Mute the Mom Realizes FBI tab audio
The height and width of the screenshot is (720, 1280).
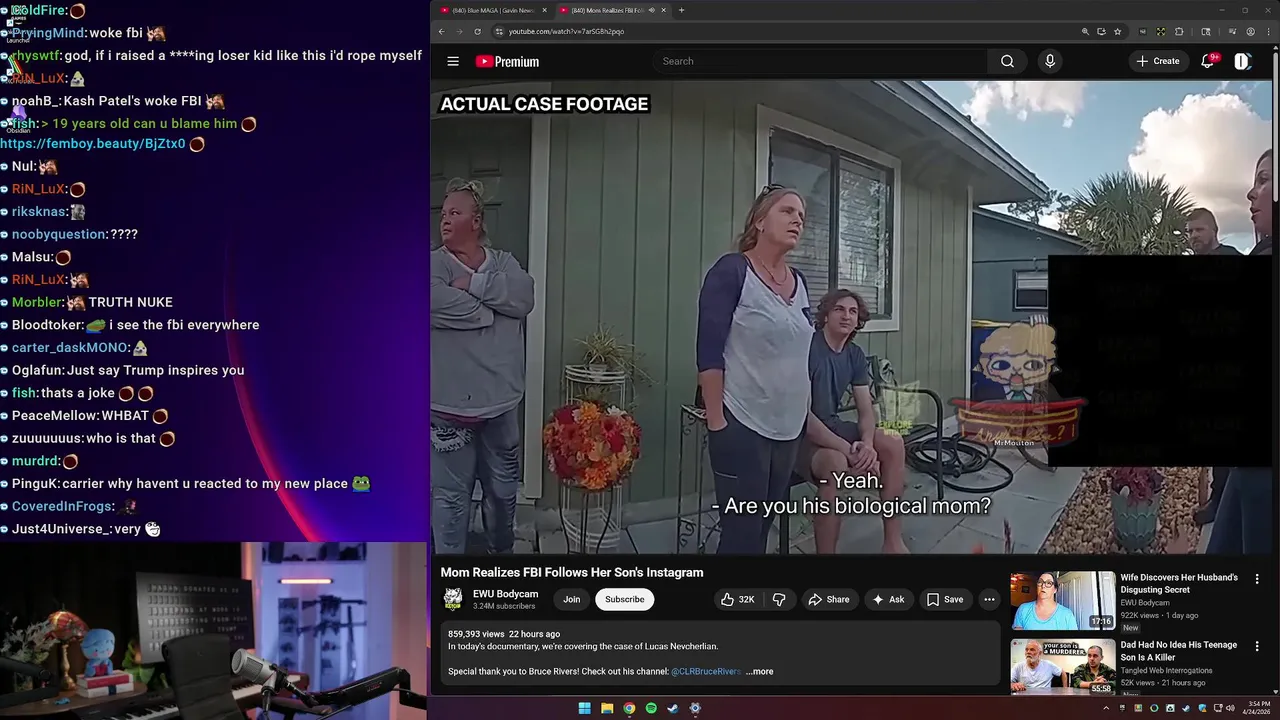[651, 10]
